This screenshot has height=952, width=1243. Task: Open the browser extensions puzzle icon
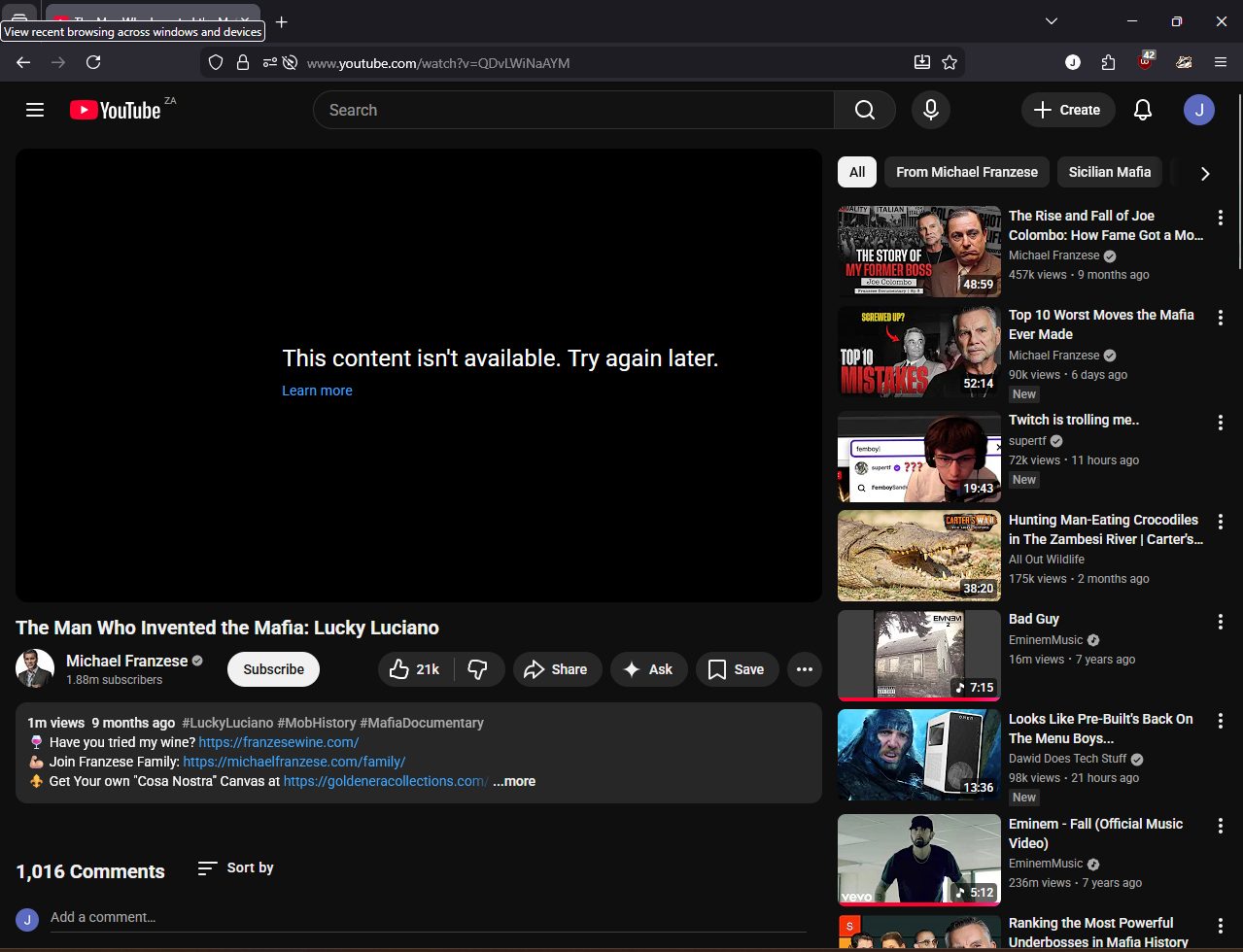pos(1109,62)
